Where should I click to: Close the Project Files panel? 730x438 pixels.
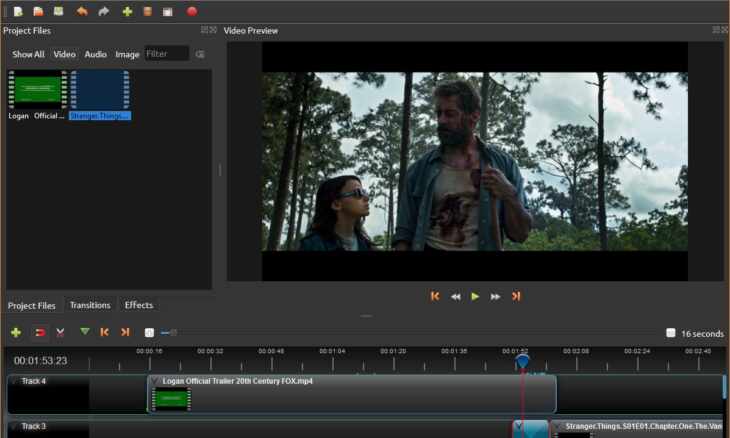tap(213, 30)
